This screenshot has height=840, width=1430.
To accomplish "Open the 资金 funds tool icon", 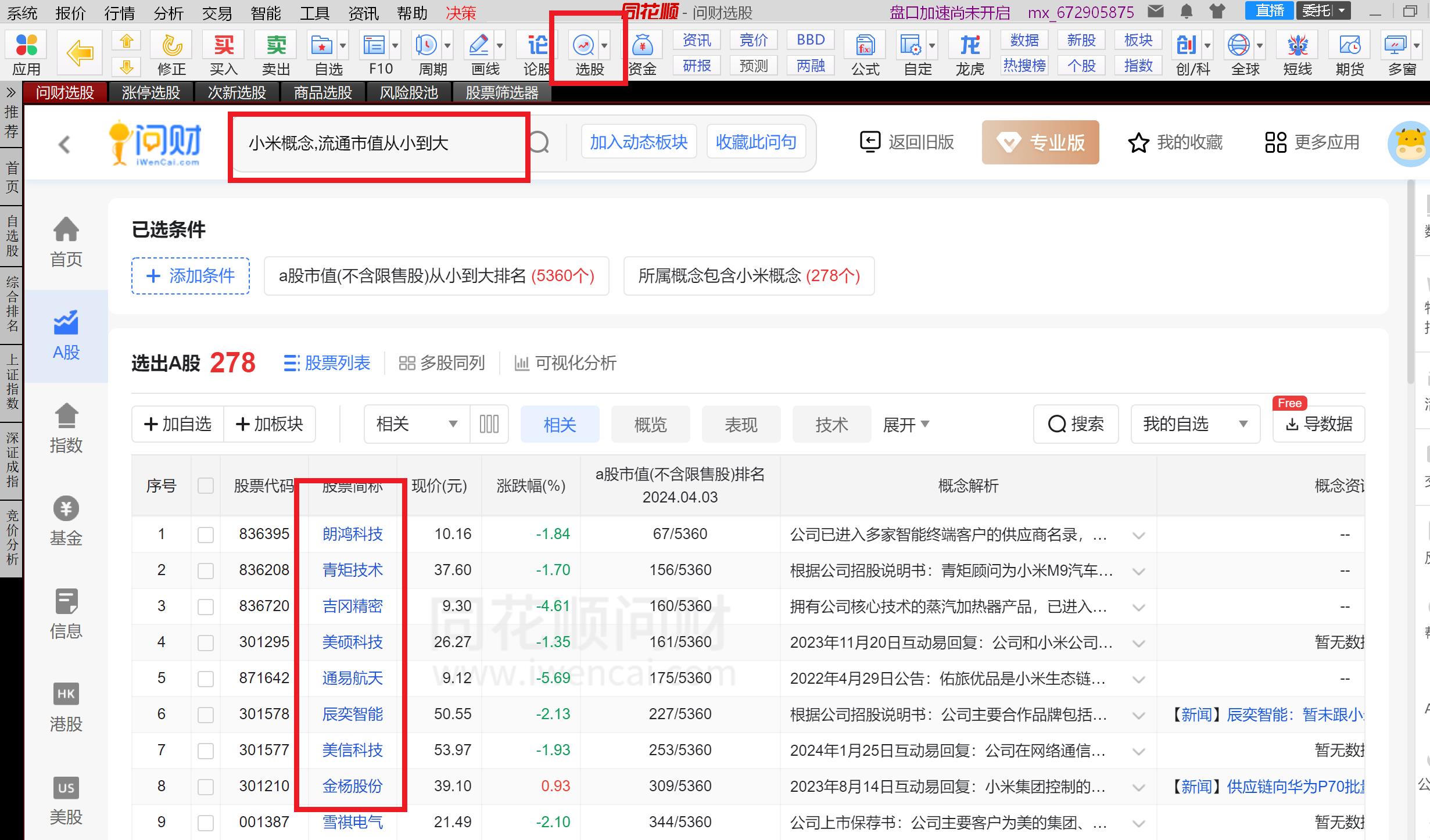I will (644, 45).
